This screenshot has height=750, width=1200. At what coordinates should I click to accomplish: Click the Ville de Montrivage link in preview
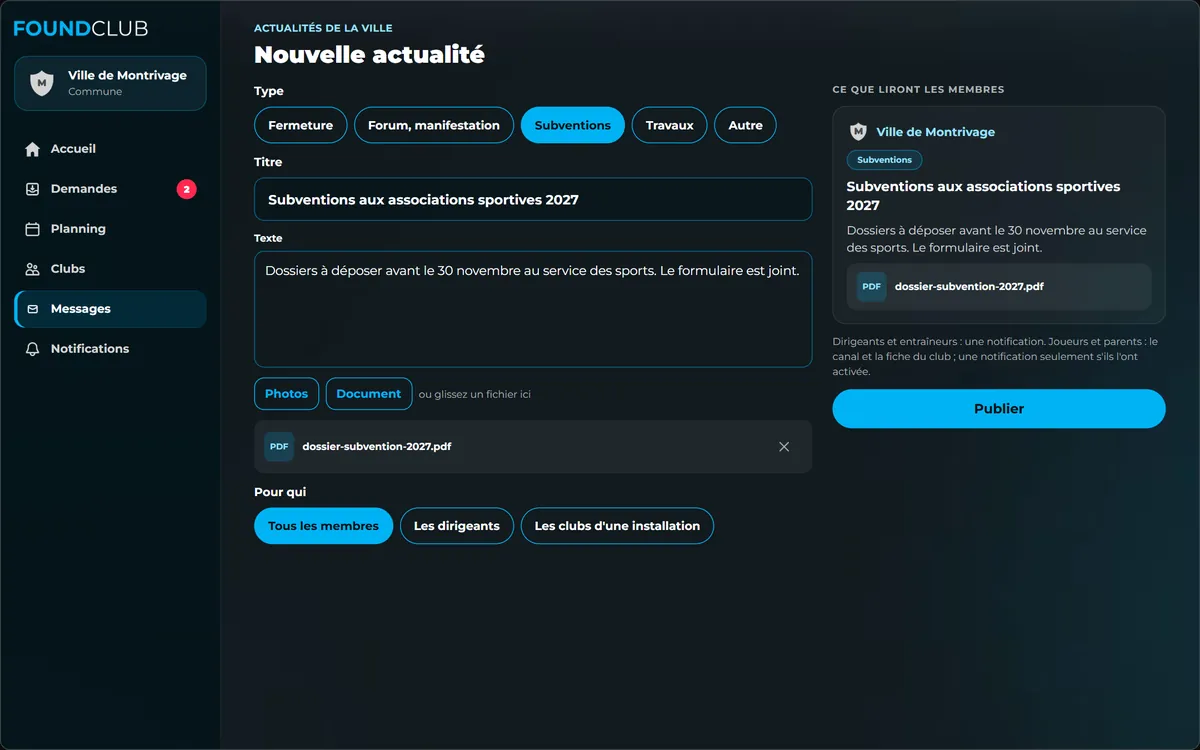[935, 132]
